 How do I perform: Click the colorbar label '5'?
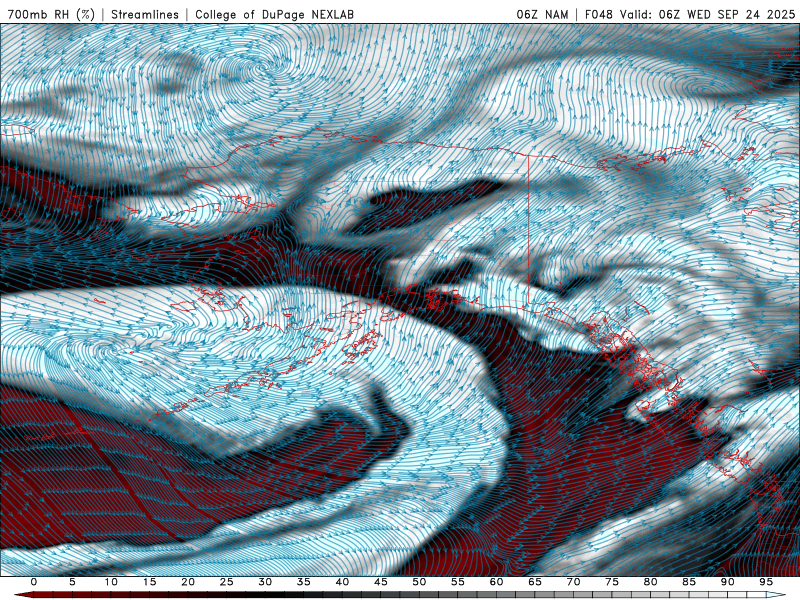pos(72,582)
